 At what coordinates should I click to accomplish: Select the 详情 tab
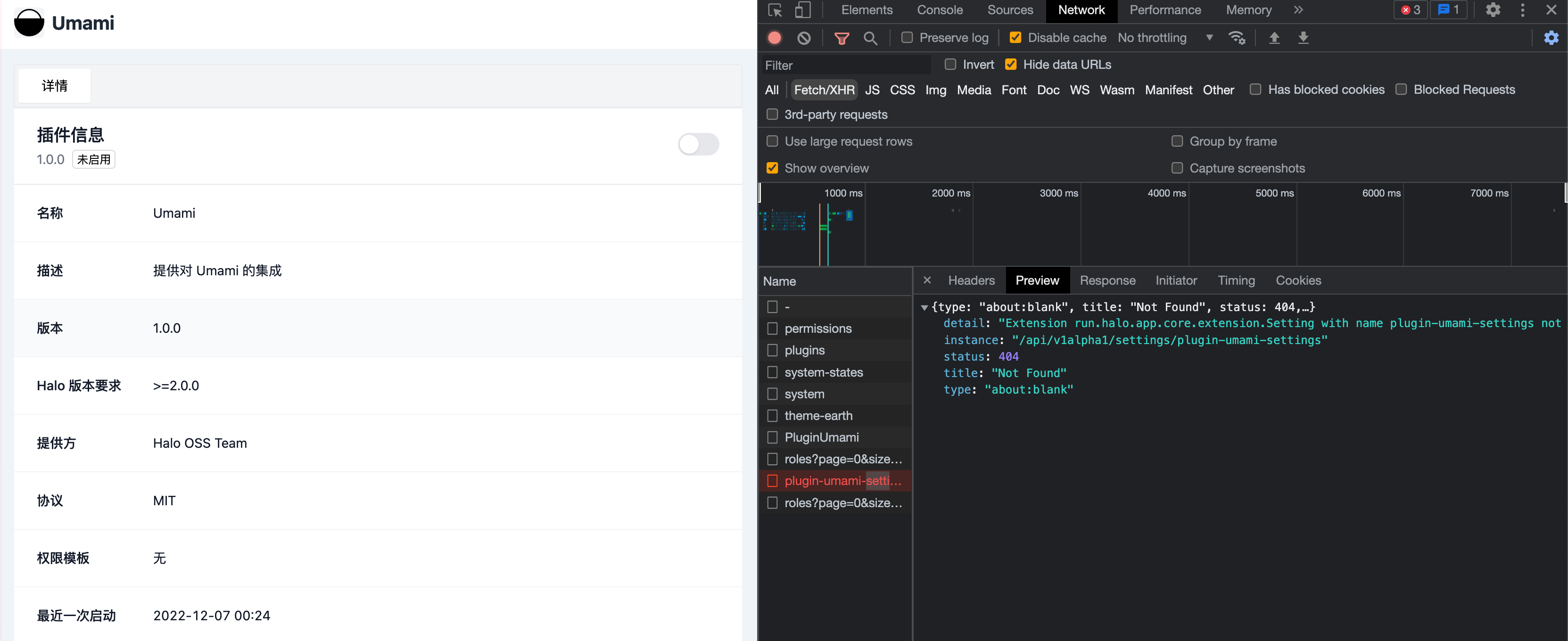pyautogui.click(x=55, y=86)
